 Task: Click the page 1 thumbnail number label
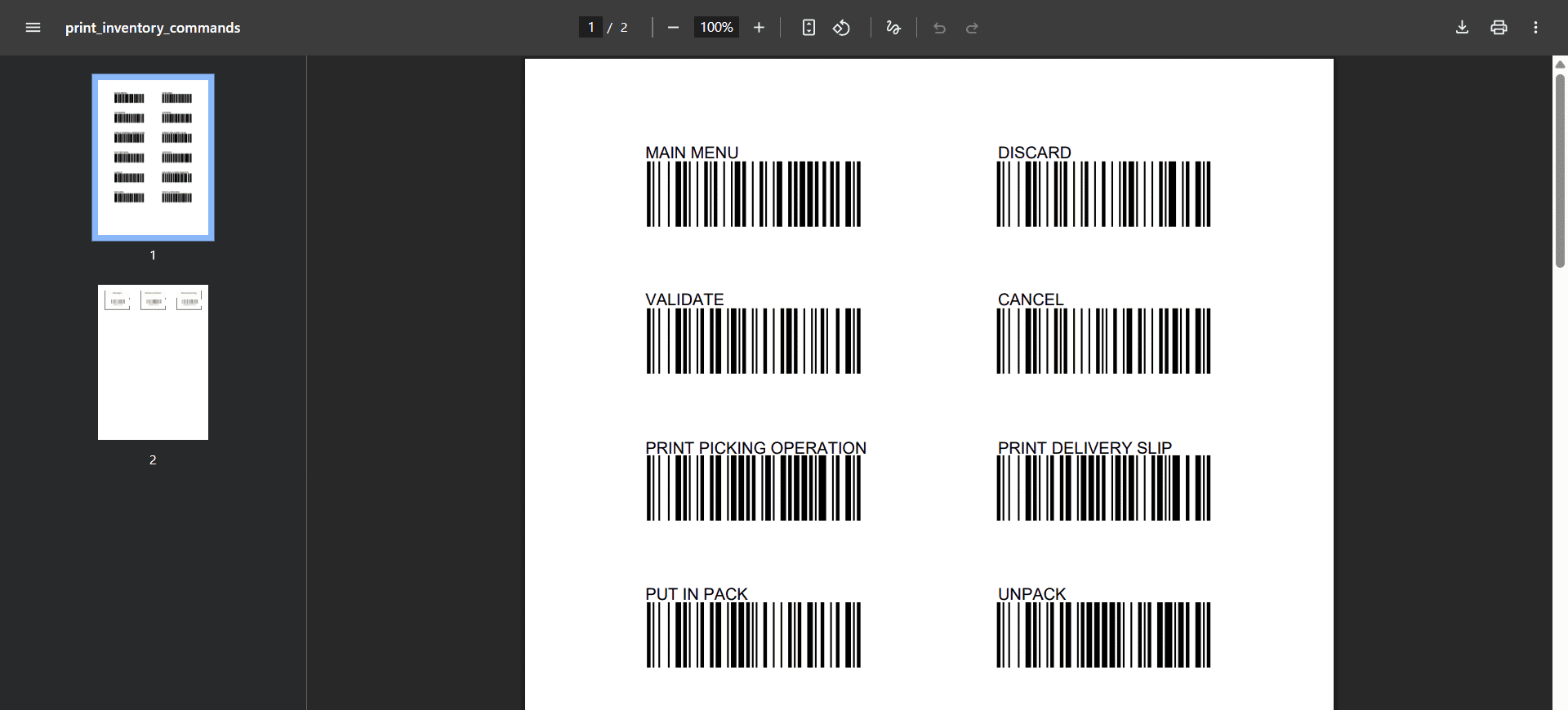[153, 255]
